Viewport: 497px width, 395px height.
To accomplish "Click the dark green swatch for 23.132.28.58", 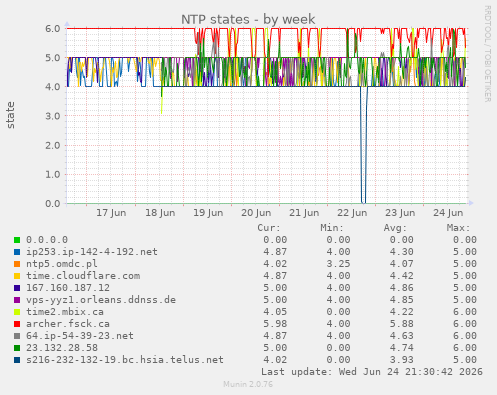I will [x=17, y=348].
